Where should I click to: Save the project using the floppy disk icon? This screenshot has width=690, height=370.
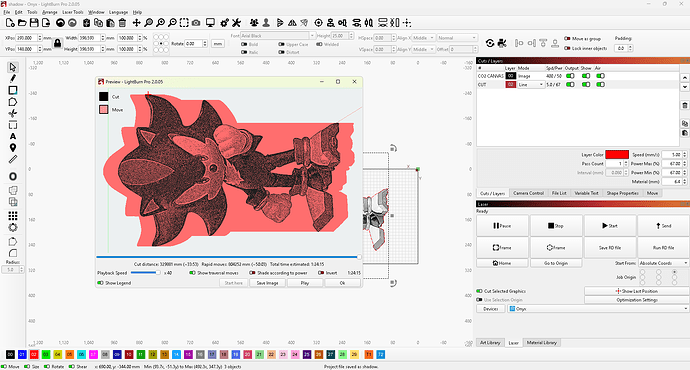click(34, 23)
